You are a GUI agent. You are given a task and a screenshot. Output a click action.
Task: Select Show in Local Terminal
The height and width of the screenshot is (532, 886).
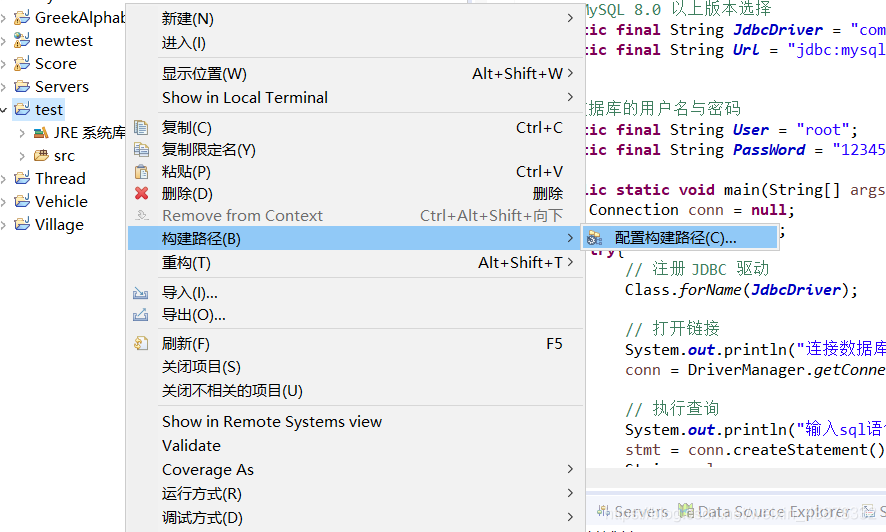[355, 98]
